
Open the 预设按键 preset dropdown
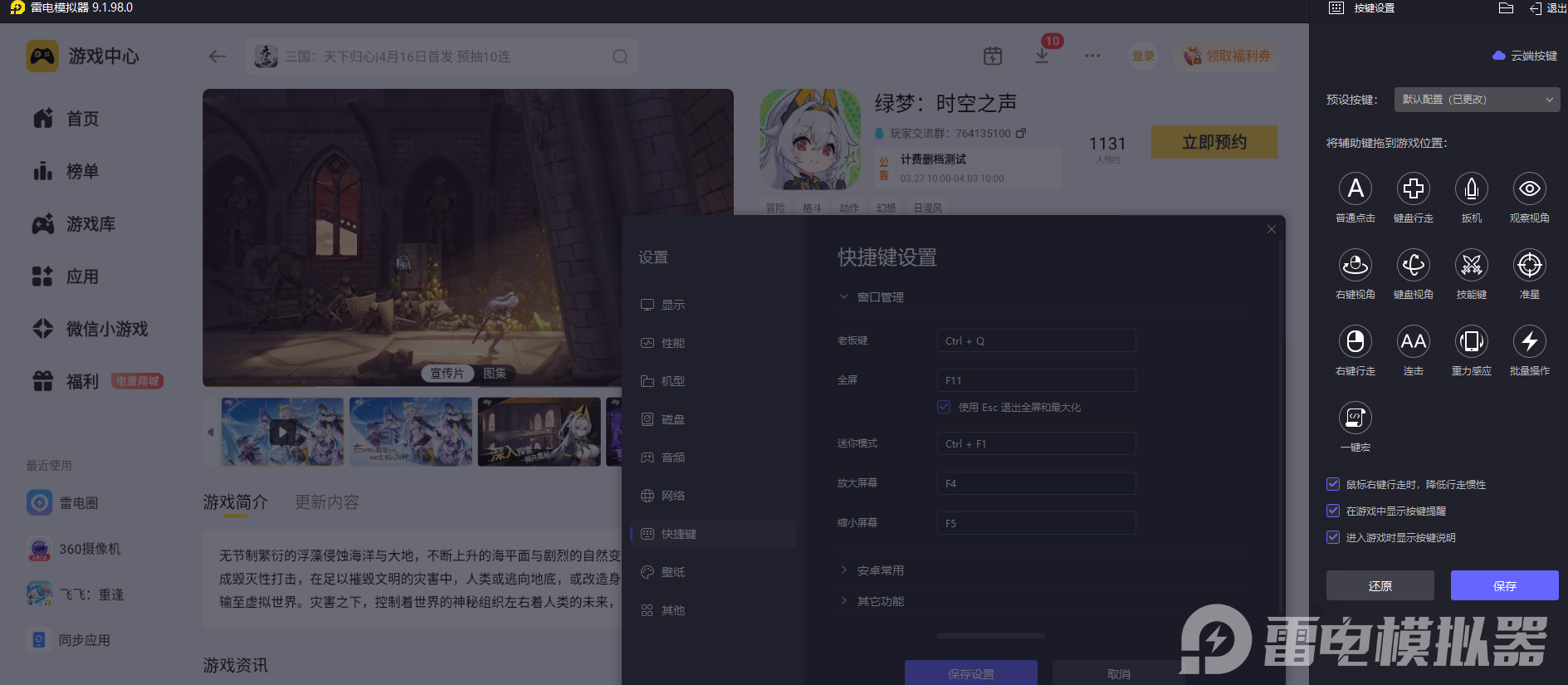(1478, 100)
